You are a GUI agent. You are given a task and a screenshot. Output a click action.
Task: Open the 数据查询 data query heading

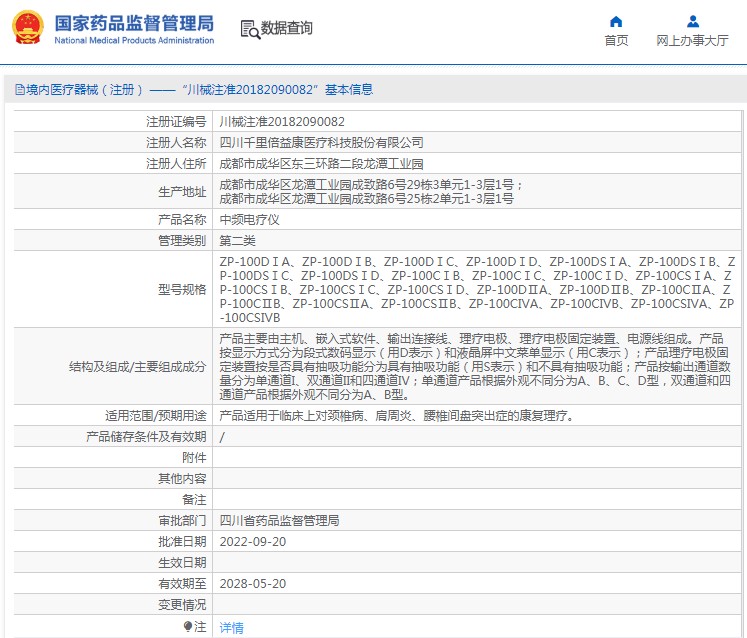pyautogui.click(x=286, y=29)
